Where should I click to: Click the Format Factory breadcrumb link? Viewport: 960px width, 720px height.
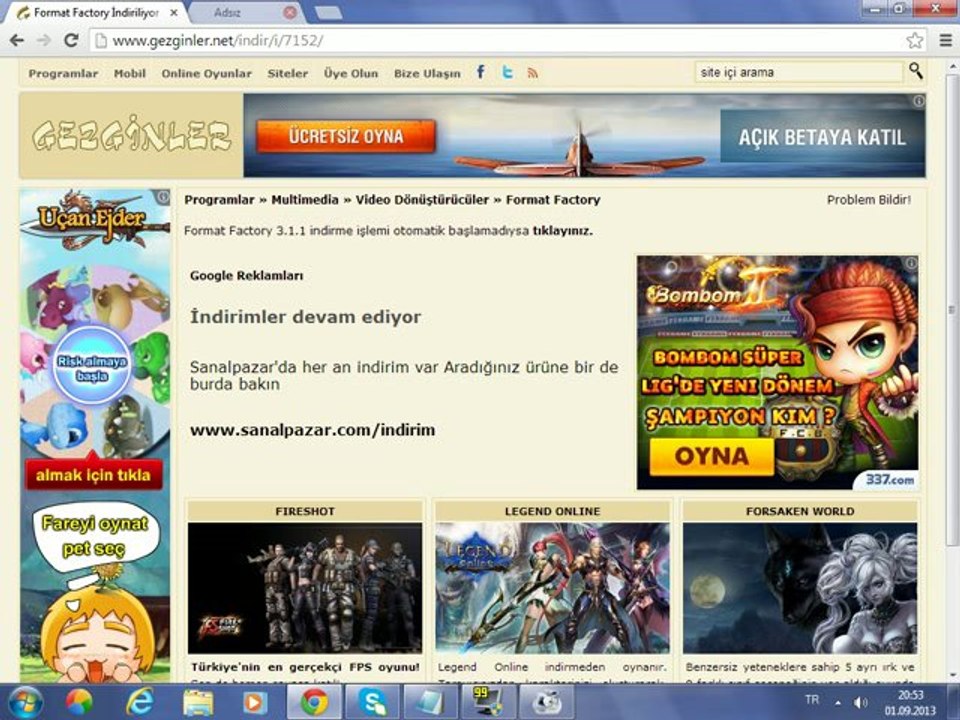(x=553, y=200)
